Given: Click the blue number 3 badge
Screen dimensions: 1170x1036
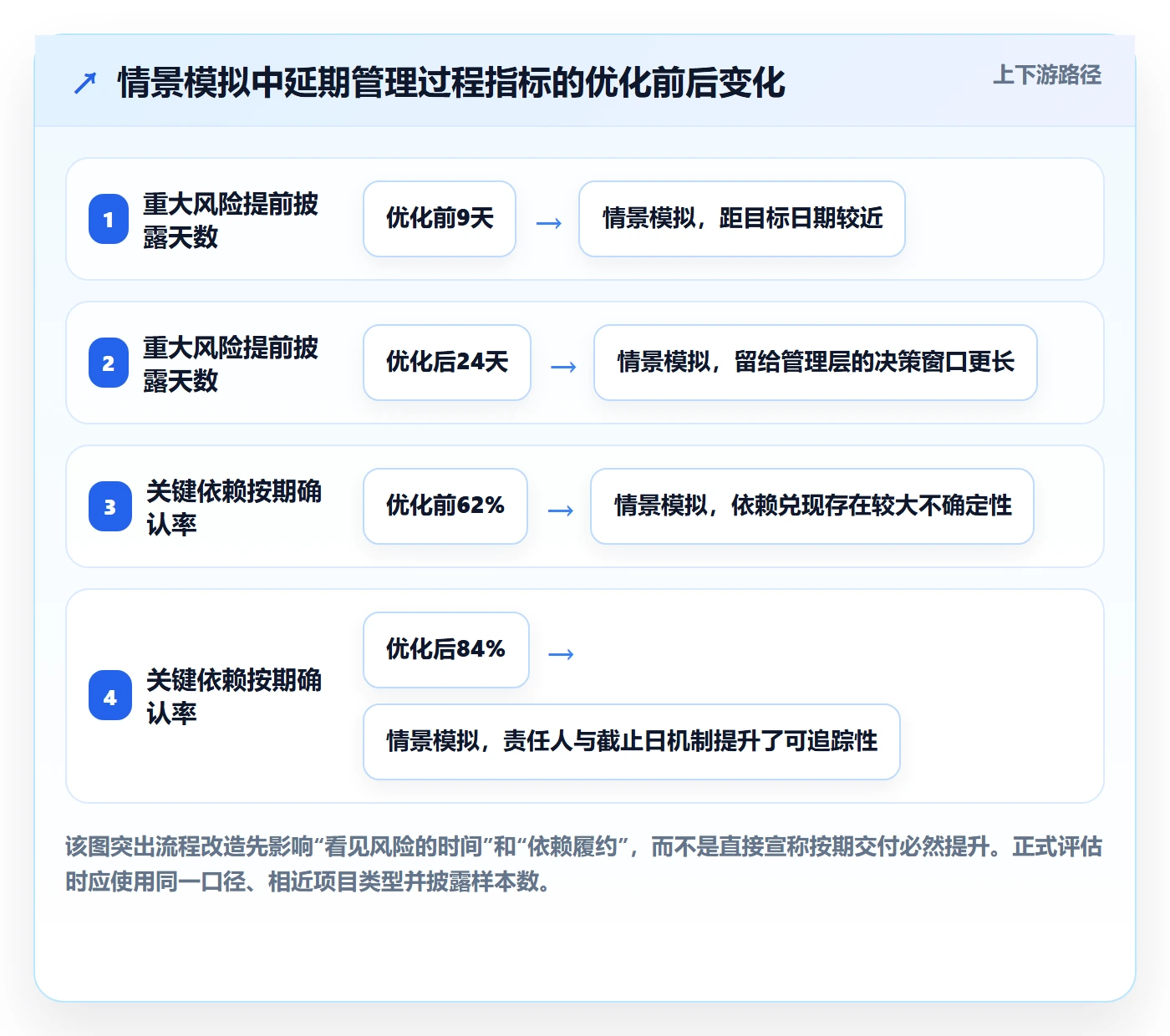Looking at the screenshot, I should click(110, 506).
